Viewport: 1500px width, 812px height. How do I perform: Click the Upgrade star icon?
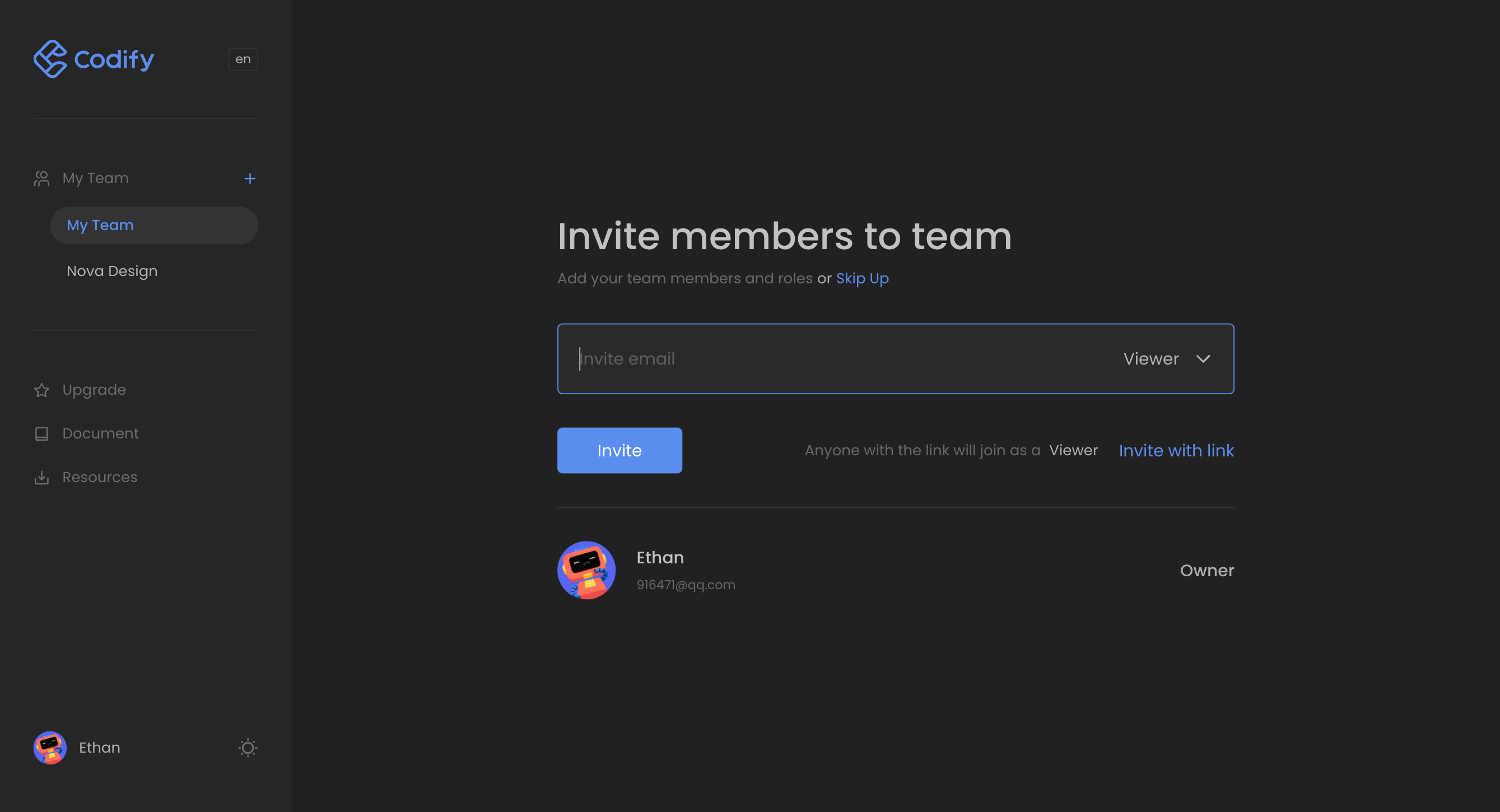click(x=41, y=390)
